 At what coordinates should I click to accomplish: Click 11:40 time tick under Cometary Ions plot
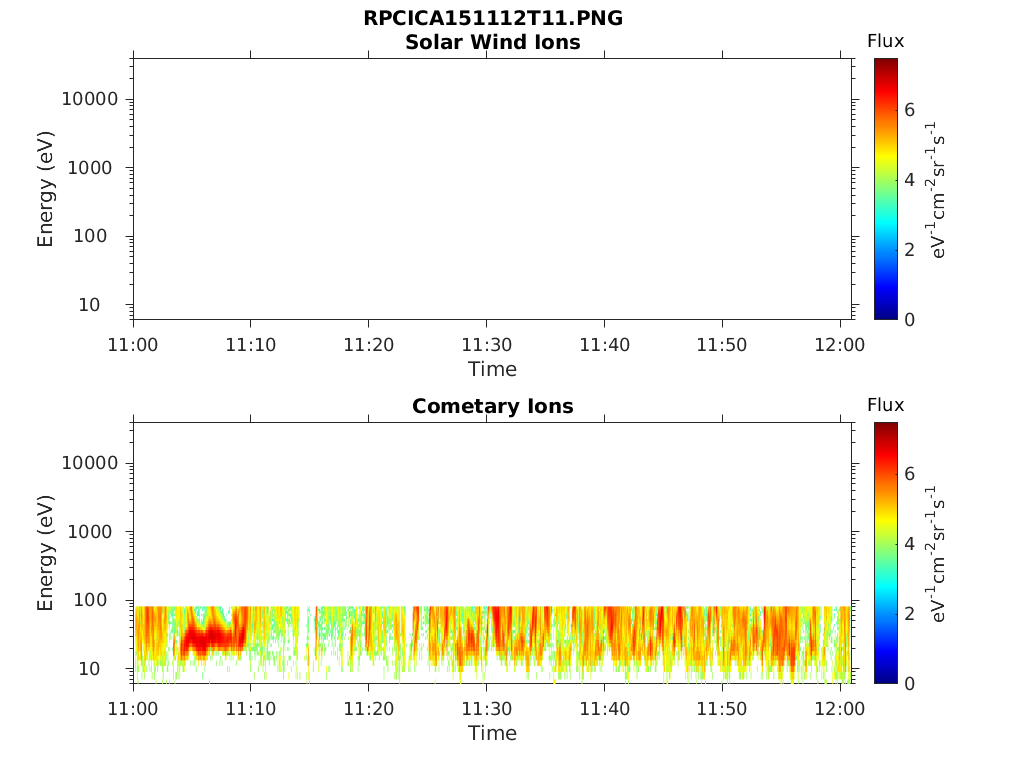click(605, 709)
